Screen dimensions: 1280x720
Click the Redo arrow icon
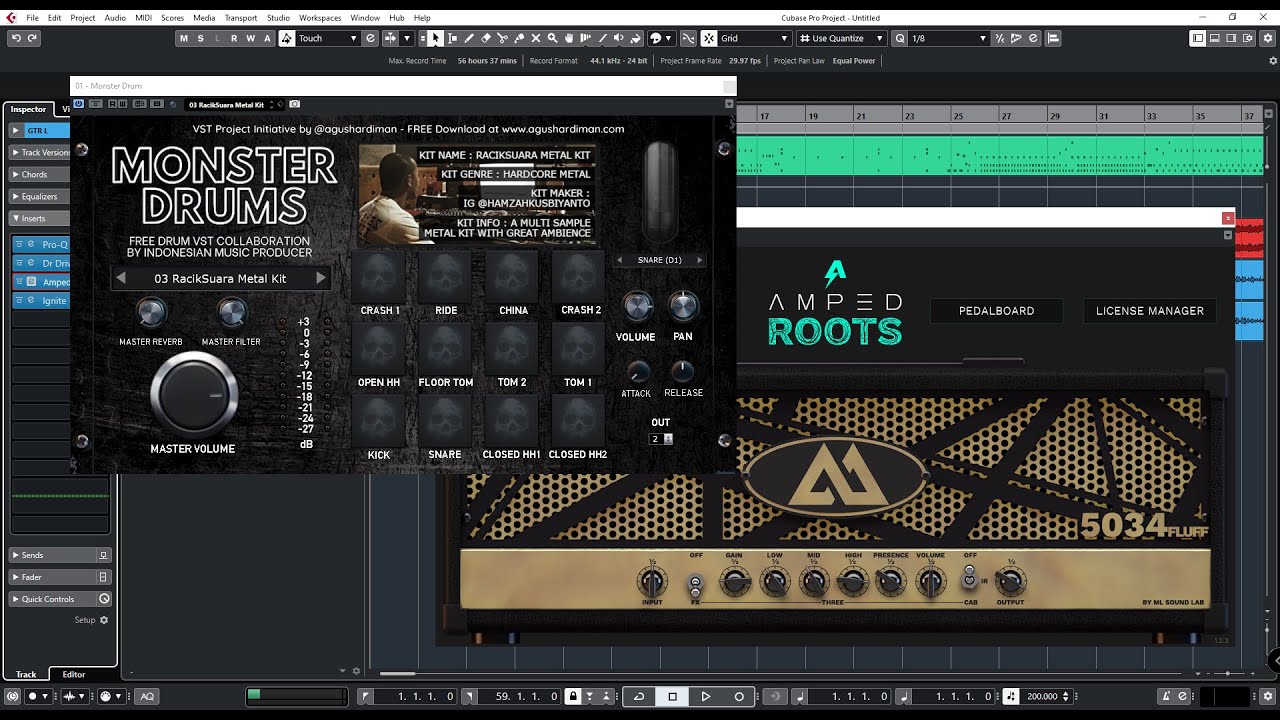point(33,38)
